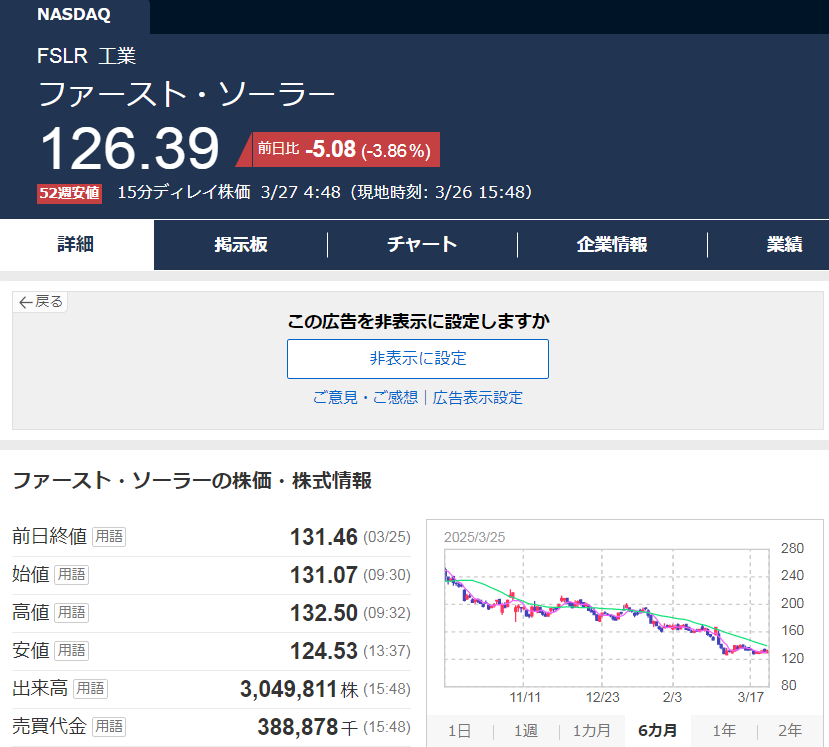Open the 業績 tab
829x747 pixels.
[x=784, y=245]
